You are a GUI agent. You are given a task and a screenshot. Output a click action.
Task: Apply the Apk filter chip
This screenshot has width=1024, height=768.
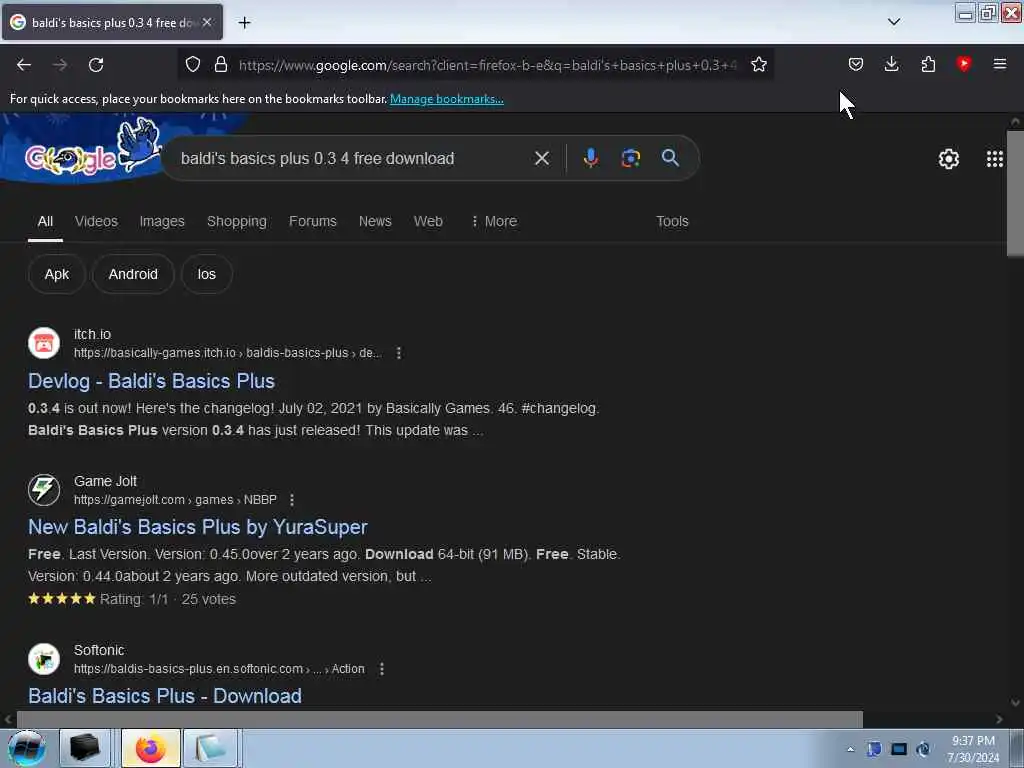pyautogui.click(x=57, y=274)
